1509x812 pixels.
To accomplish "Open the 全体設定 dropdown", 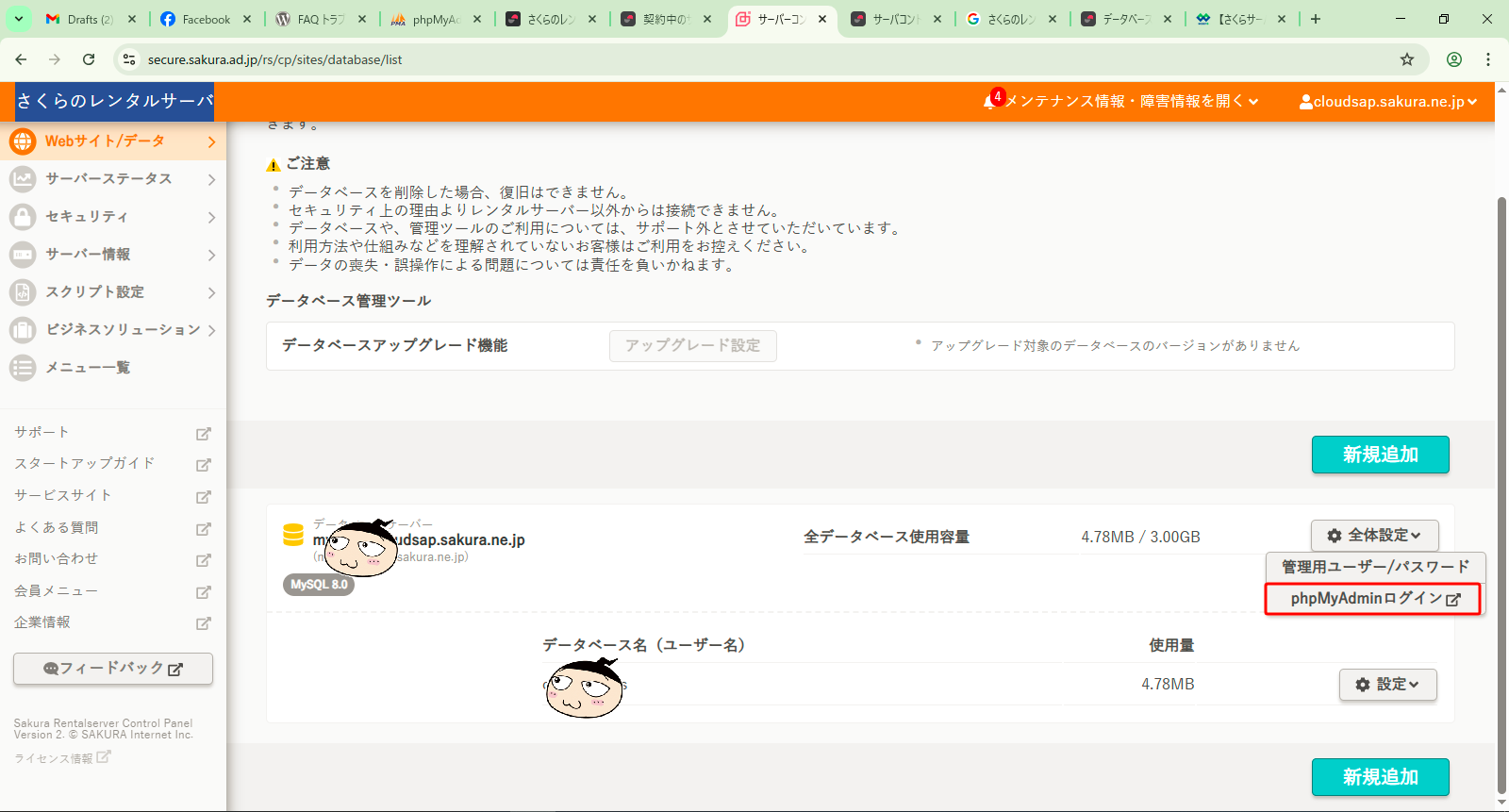I will (1374, 536).
